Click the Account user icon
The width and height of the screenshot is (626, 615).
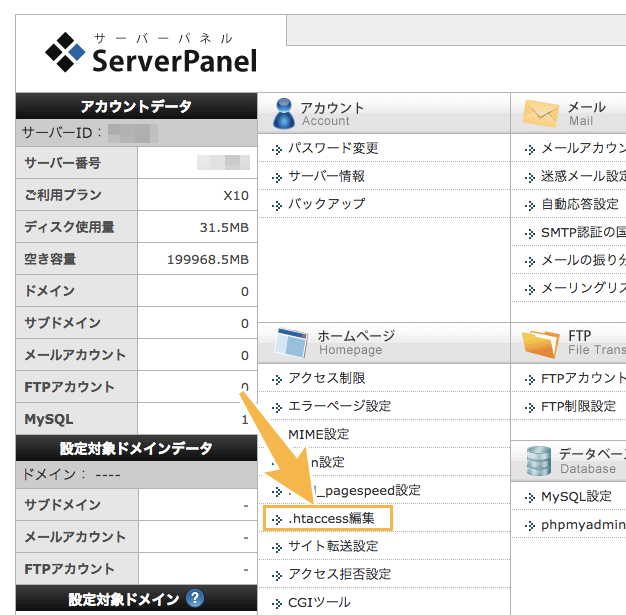pyautogui.click(x=284, y=114)
